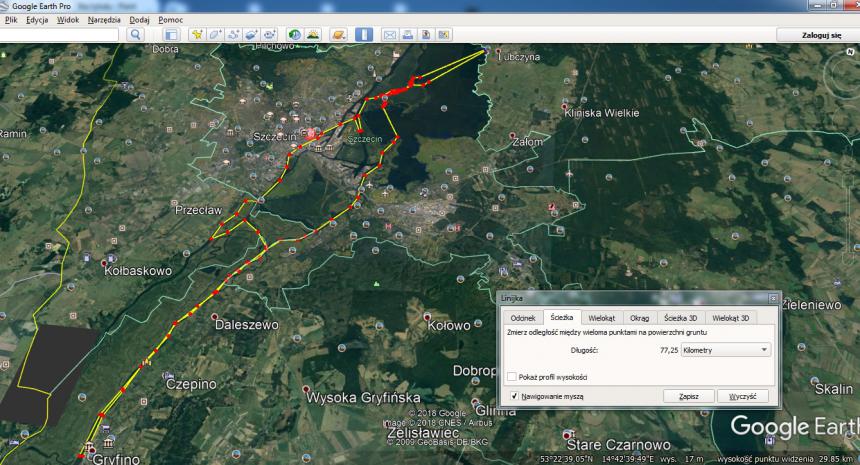Image resolution: width=860 pixels, height=465 pixels.
Task: Enable Pokaż profil wysokości checkbox
Action: click(512, 377)
